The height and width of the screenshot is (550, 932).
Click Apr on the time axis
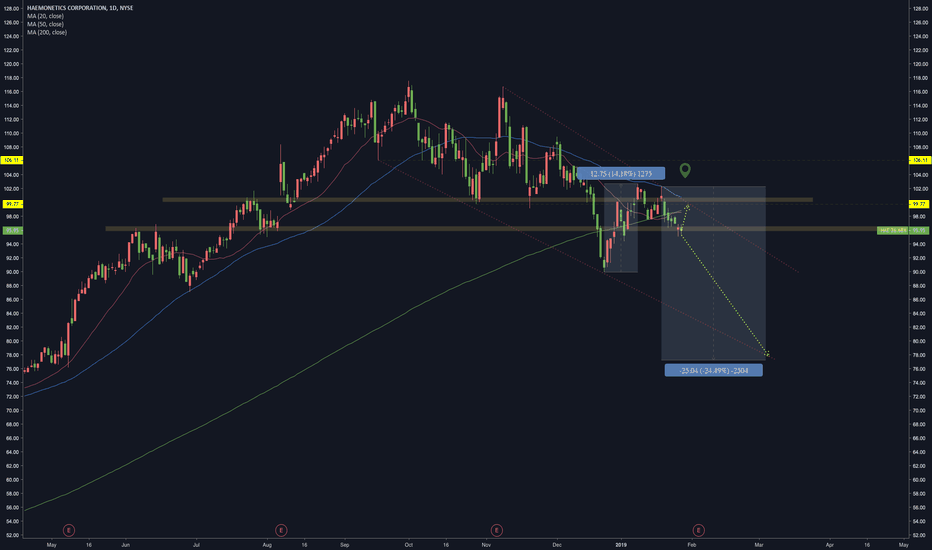pos(830,545)
